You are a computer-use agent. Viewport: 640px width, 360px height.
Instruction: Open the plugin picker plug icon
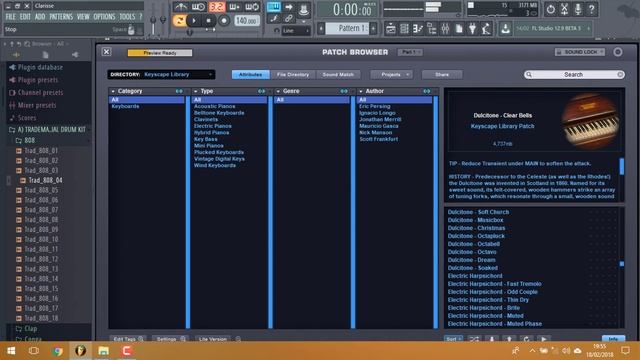(x=472, y=29)
